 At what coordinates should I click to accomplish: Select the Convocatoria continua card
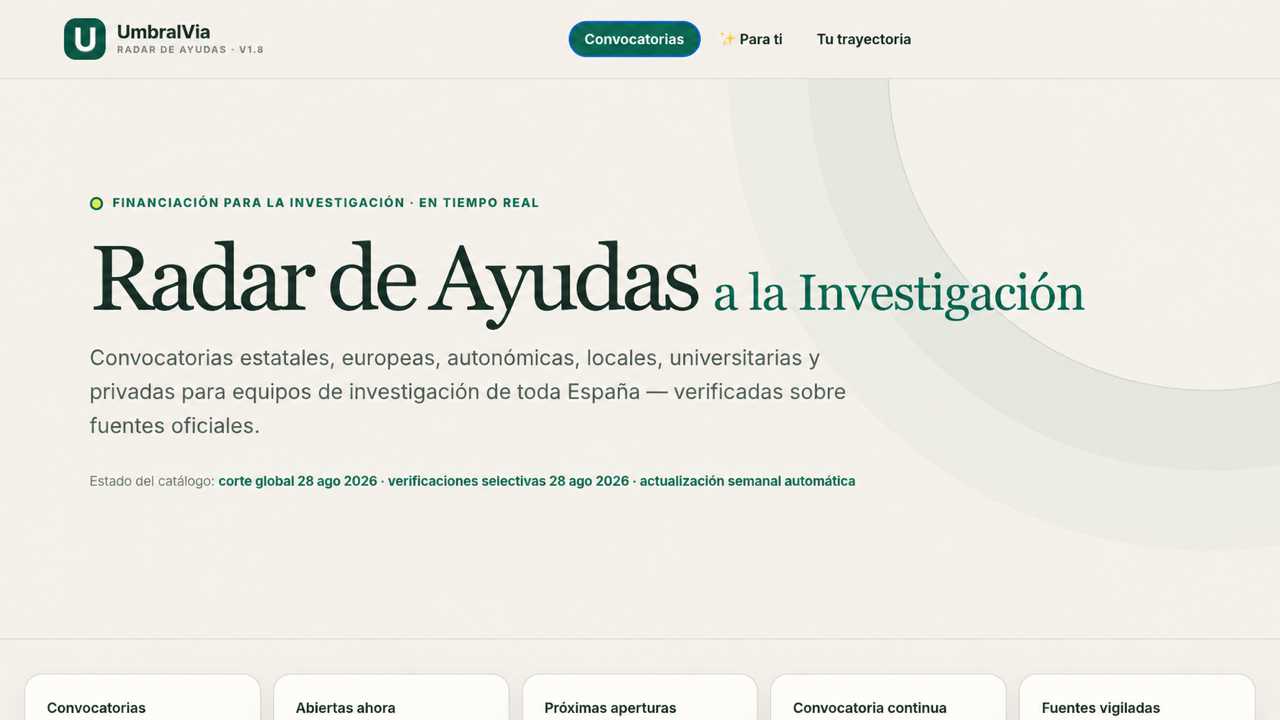coord(888,697)
